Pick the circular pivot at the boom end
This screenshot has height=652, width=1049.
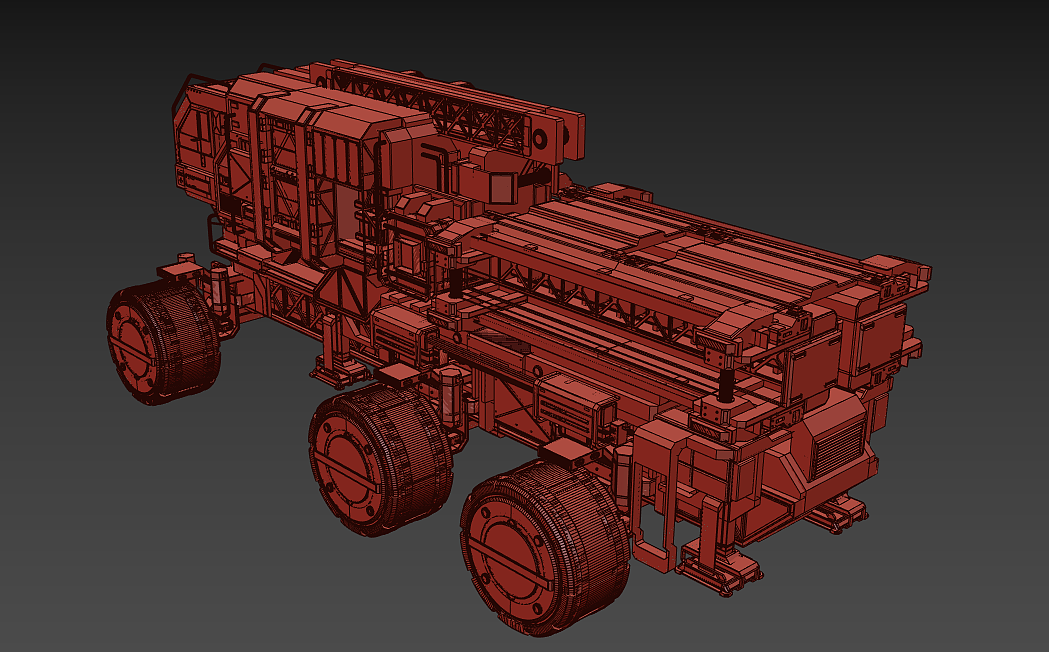point(540,139)
